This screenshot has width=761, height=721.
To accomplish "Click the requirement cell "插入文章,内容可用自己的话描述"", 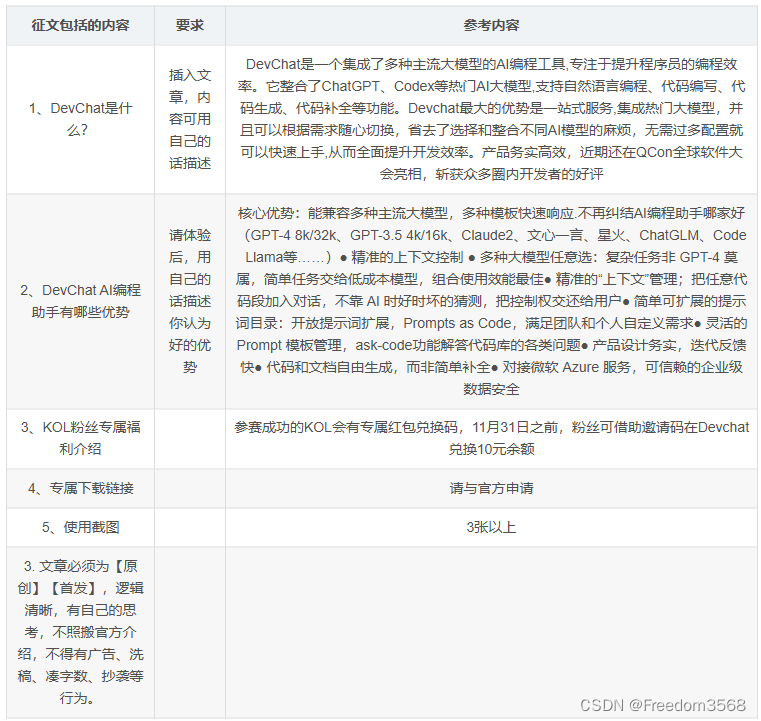I will (x=190, y=119).
